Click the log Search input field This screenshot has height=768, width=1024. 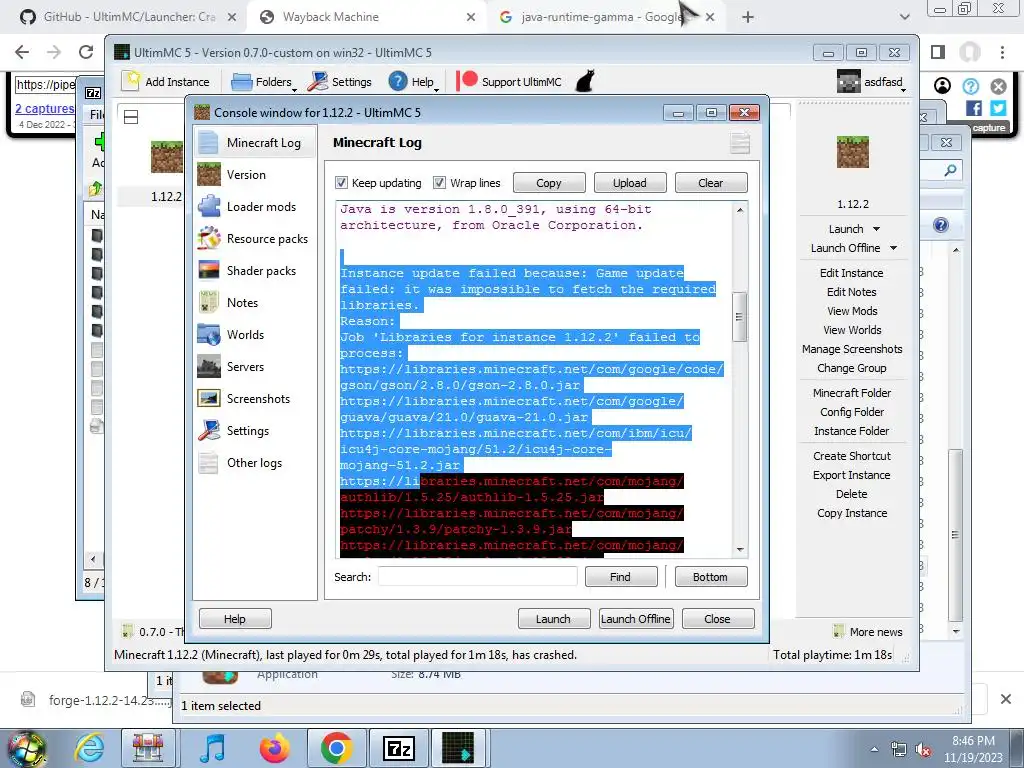pyautogui.click(x=477, y=577)
